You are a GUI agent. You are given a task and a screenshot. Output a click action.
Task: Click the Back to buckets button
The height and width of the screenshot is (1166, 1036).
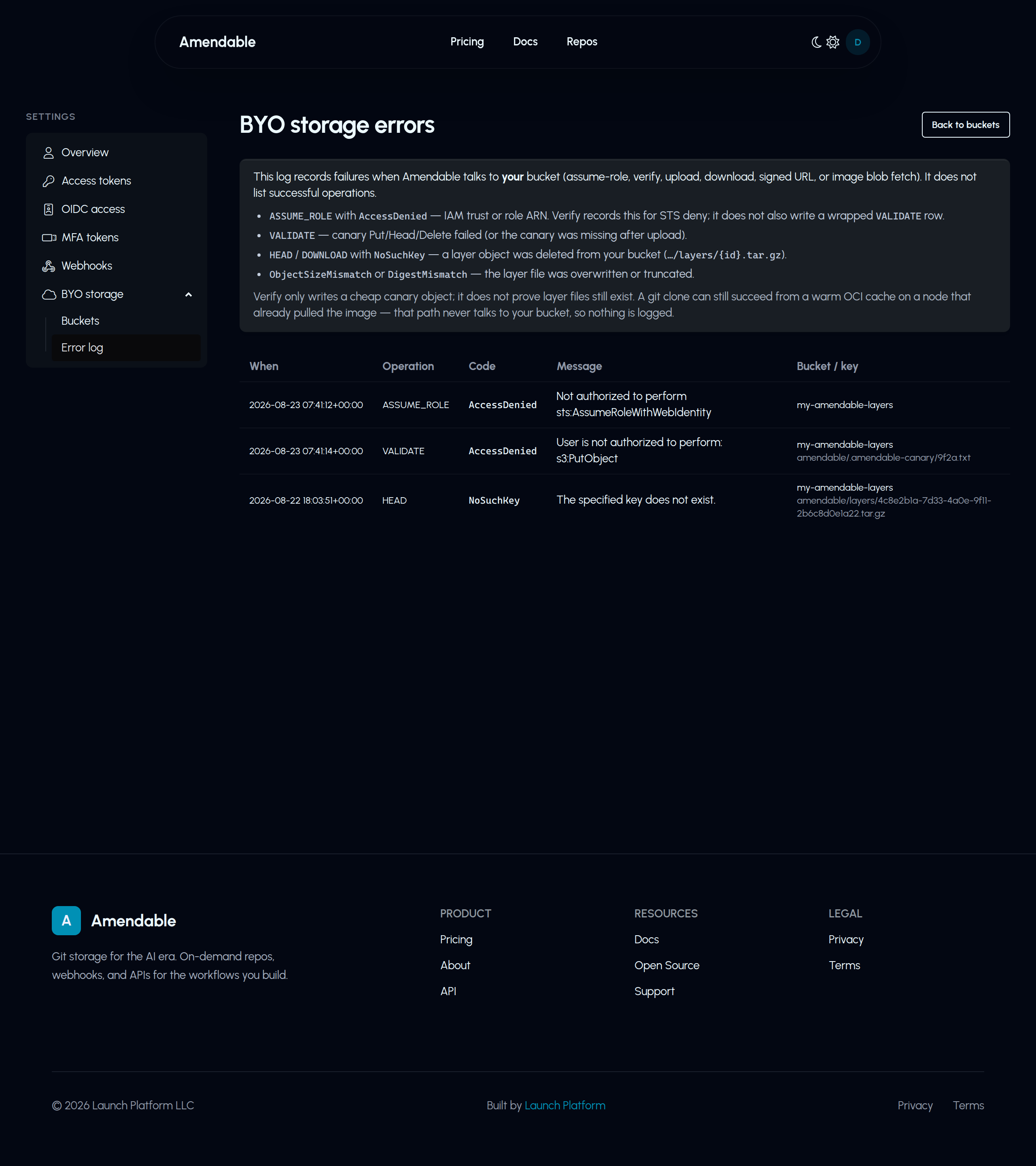tap(965, 125)
